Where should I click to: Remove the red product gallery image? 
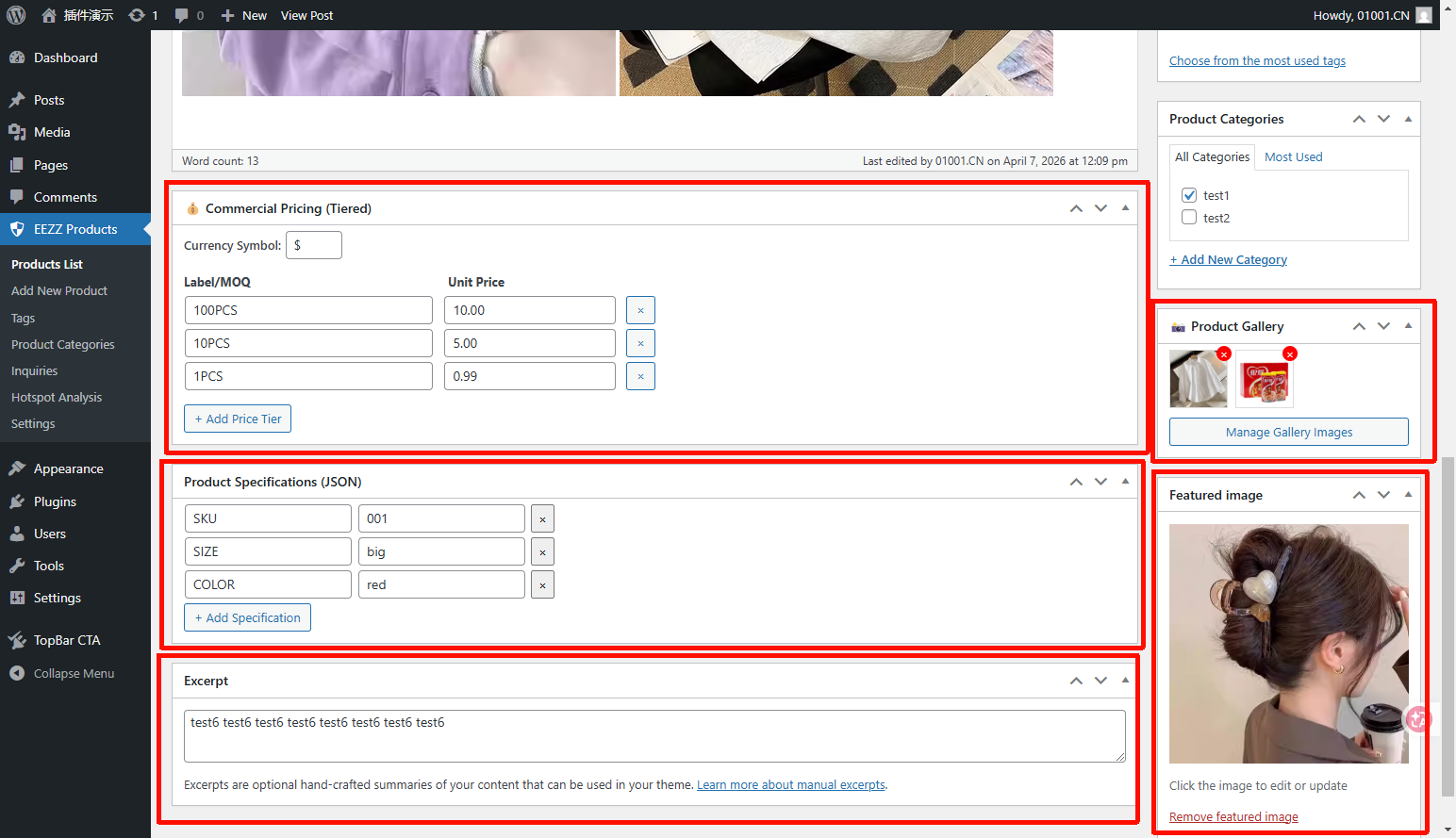pos(1290,354)
